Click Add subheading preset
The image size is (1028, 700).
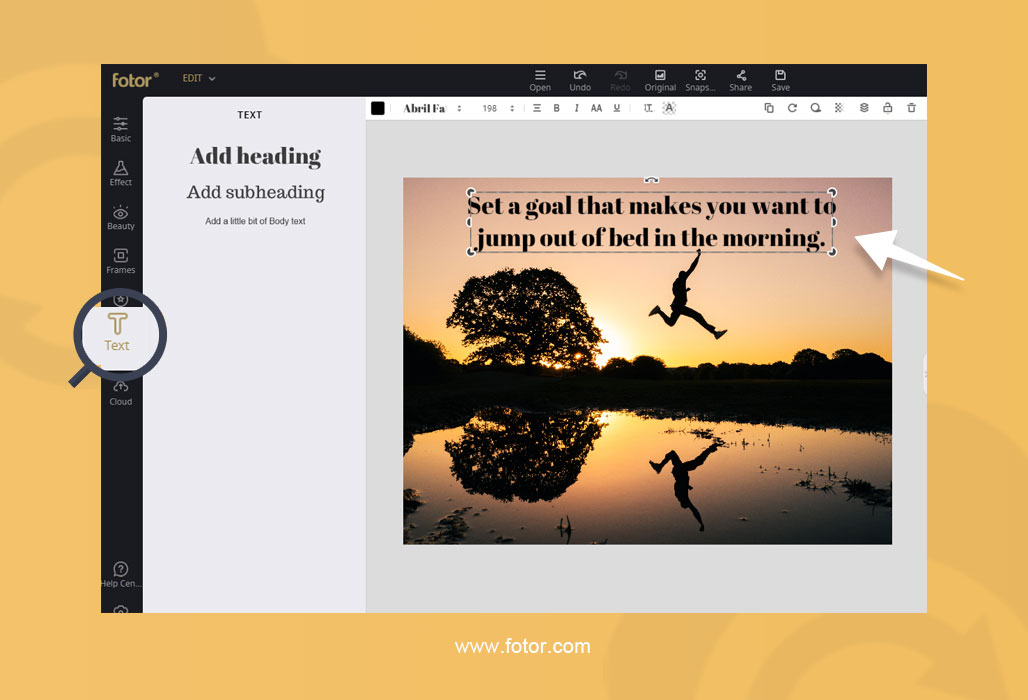(255, 192)
